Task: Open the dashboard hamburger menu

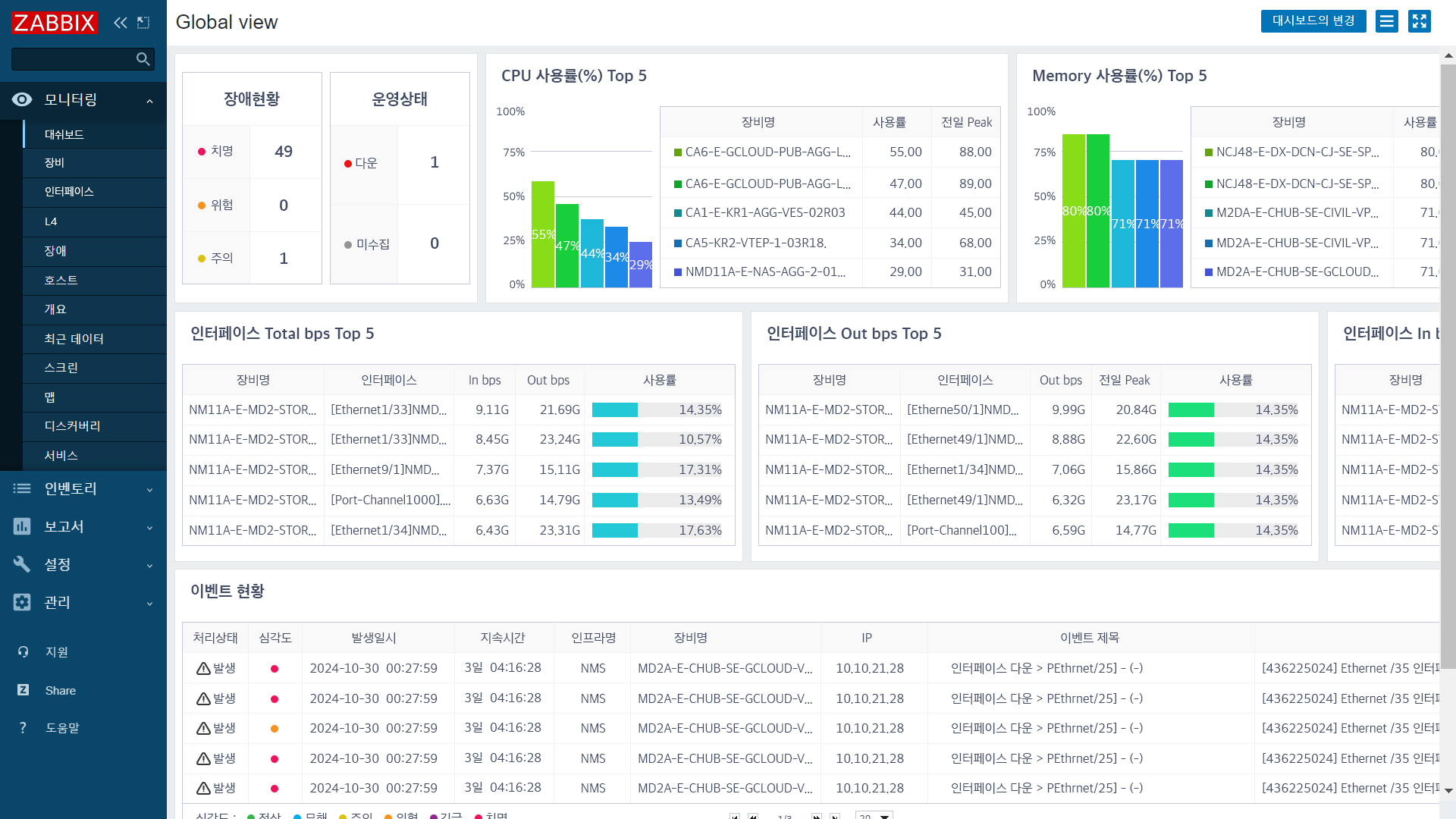Action: (x=1387, y=21)
